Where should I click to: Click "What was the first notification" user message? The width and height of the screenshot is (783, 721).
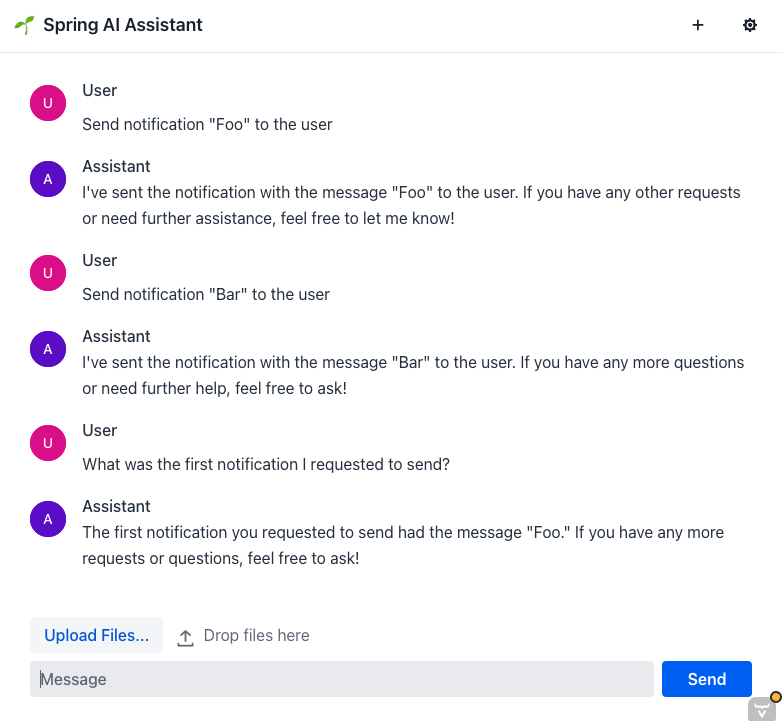click(266, 465)
